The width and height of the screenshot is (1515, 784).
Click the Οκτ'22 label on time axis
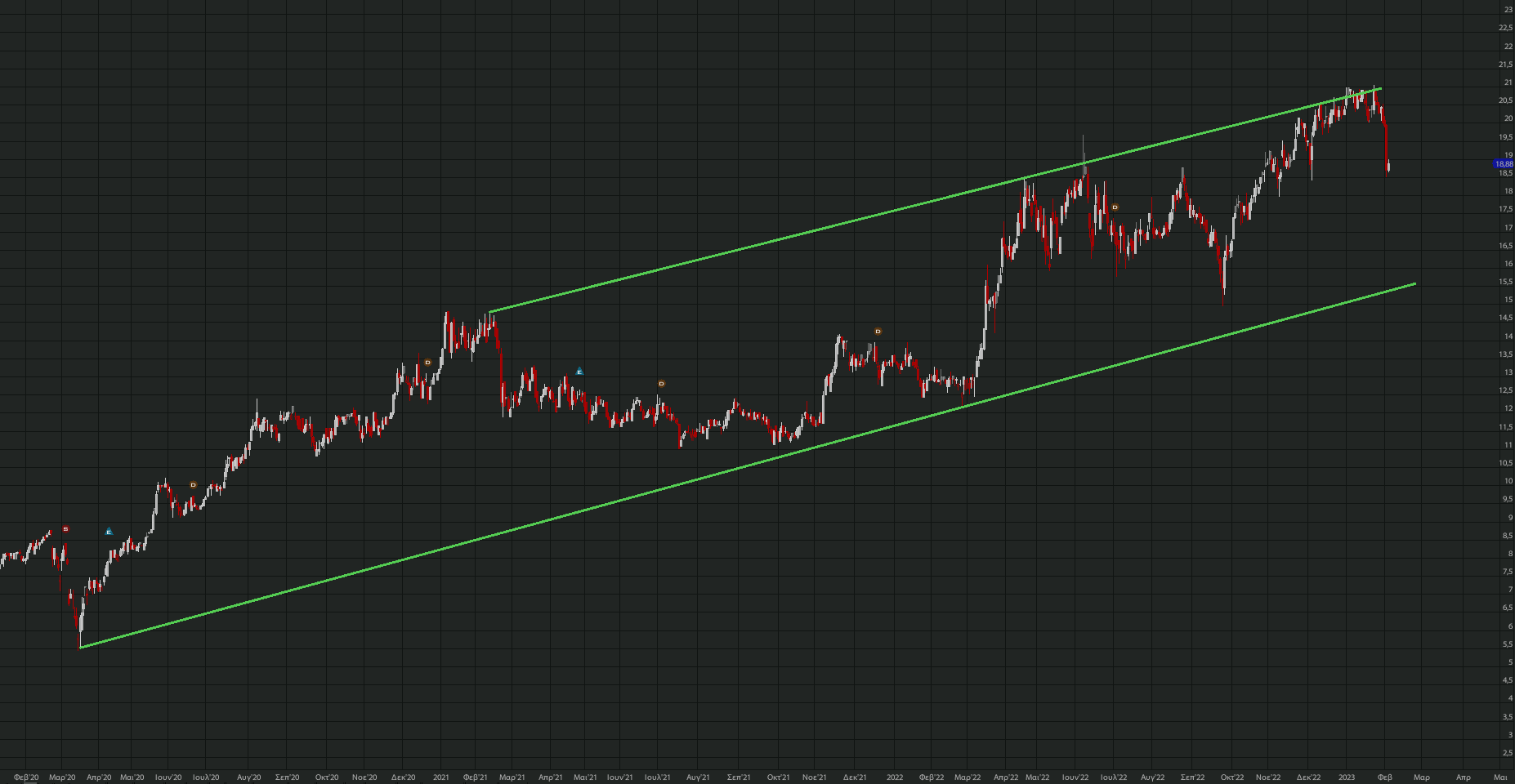coord(1232,777)
